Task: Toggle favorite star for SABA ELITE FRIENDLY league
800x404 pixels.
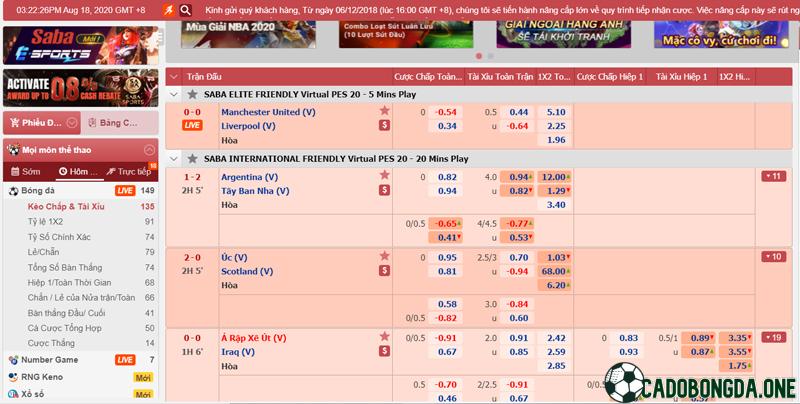Action: (192, 94)
